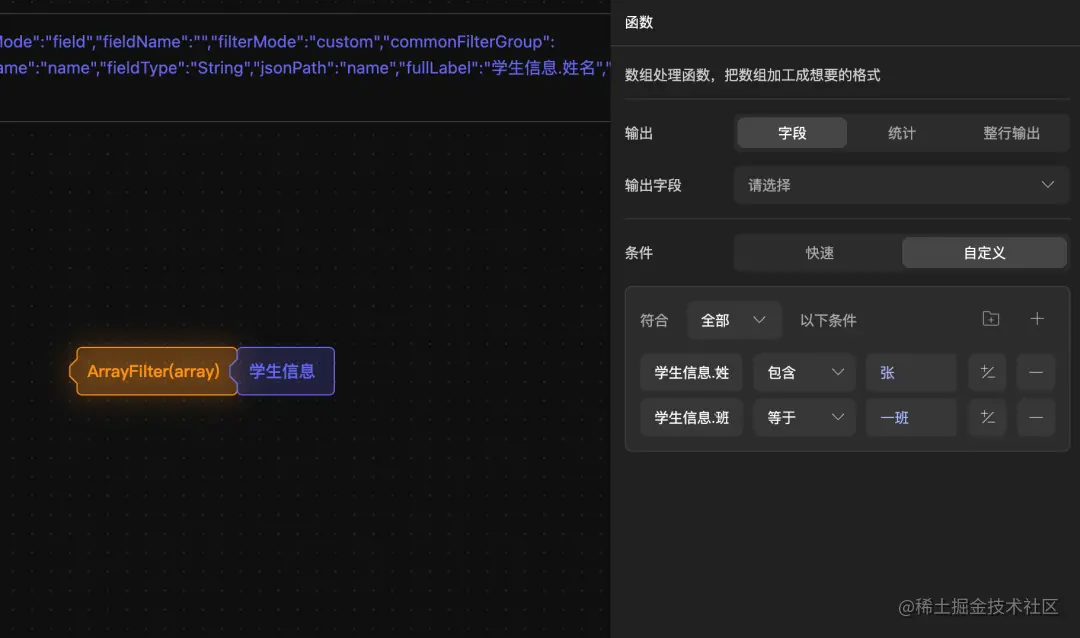The width and height of the screenshot is (1080, 638).
Task: Open the 输出字段 请选择 dropdown
Action: (x=900, y=184)
